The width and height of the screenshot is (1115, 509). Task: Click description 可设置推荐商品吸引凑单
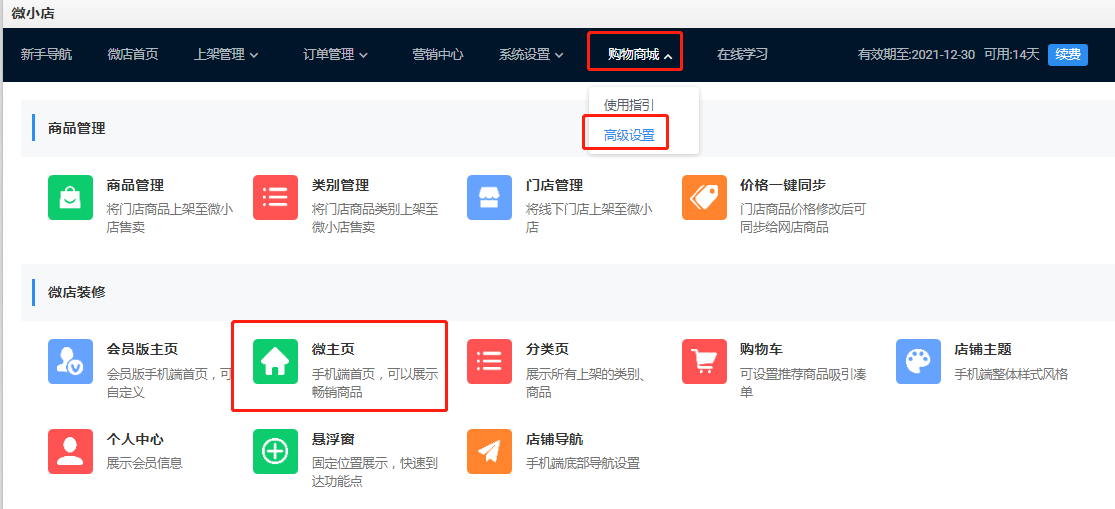point(804,383)
